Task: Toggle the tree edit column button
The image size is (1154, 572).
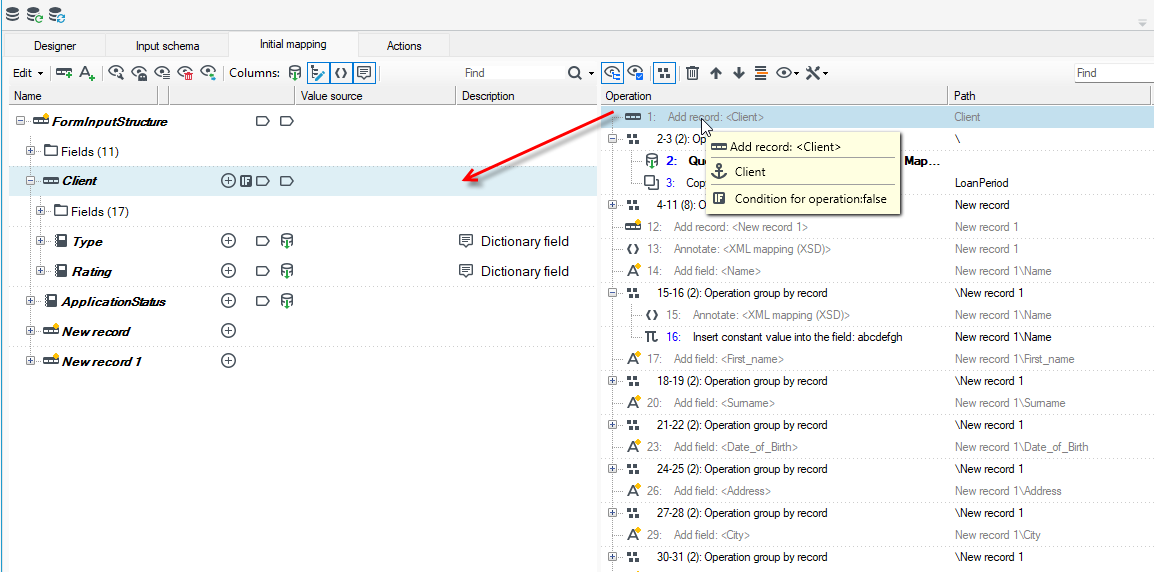Action: (318, 73)
